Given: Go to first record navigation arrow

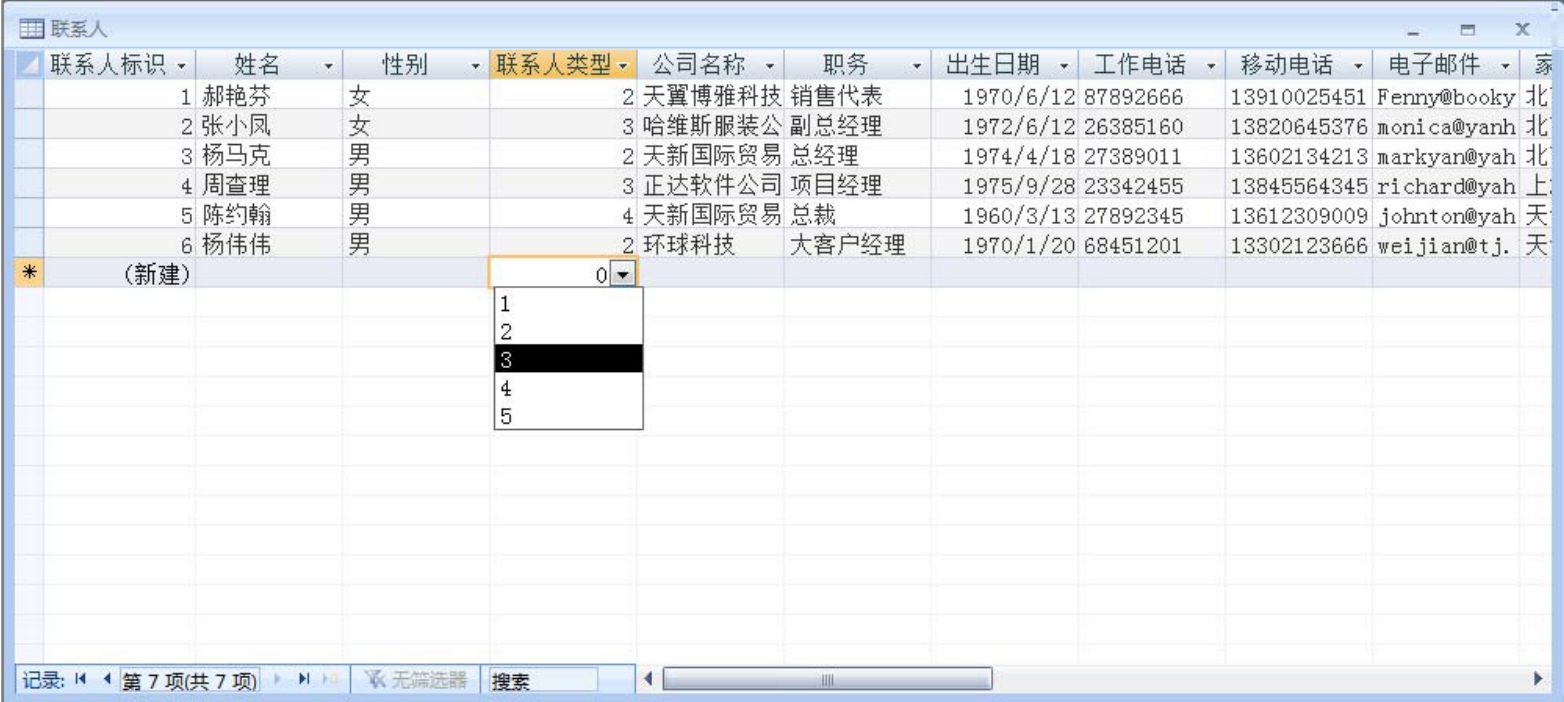Looking at the screenshot, I should [x=85, y=681].
